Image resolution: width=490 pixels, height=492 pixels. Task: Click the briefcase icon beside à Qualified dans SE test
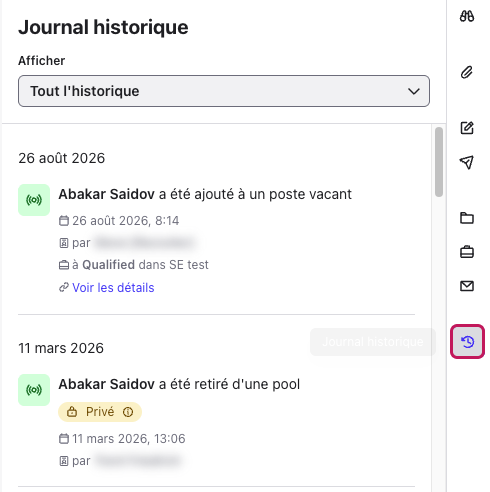point(64,265)
